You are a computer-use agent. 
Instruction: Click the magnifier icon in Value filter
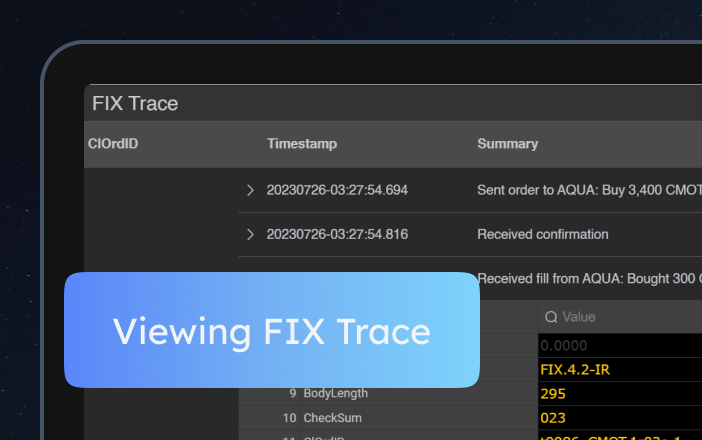tap(551, 317)
